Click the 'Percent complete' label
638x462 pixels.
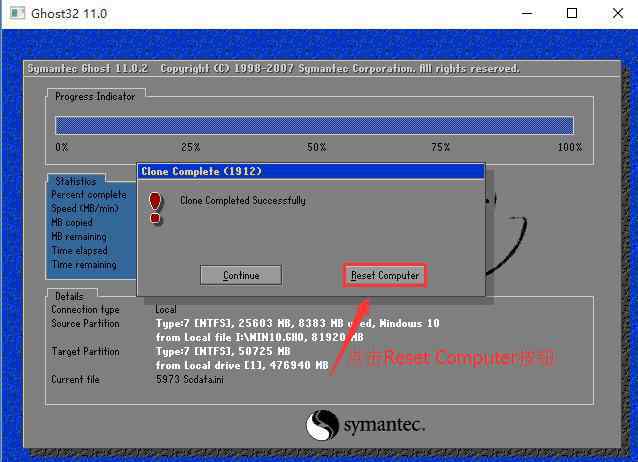[89, 195]
